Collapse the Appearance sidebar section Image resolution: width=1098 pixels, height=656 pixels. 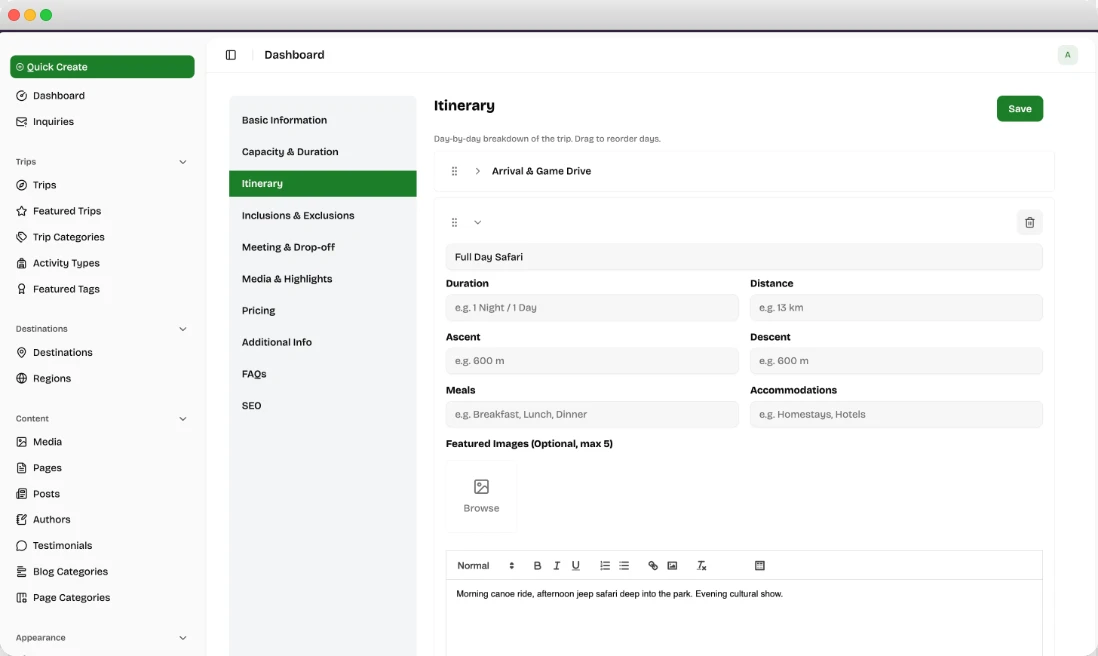coord(183,638)
